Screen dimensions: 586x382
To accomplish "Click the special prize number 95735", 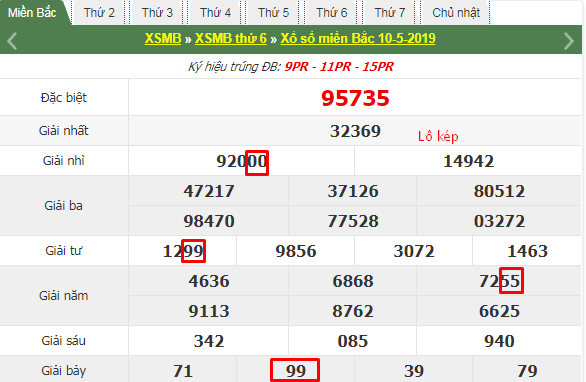I will [355, 98].
